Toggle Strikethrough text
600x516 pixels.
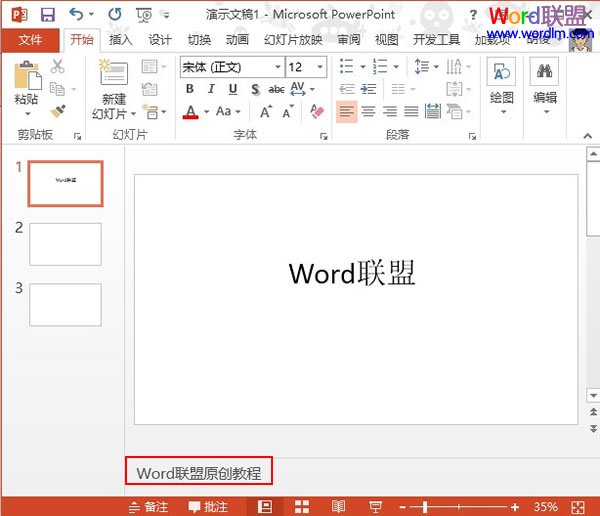(x=276, y=89)
